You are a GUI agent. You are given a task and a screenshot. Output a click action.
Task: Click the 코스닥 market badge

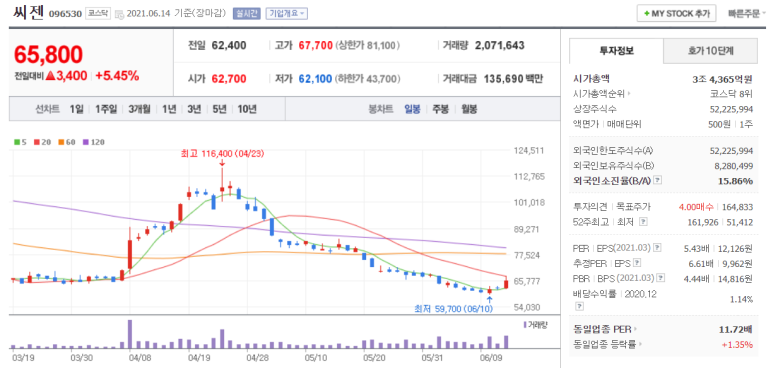coord(98,14)
